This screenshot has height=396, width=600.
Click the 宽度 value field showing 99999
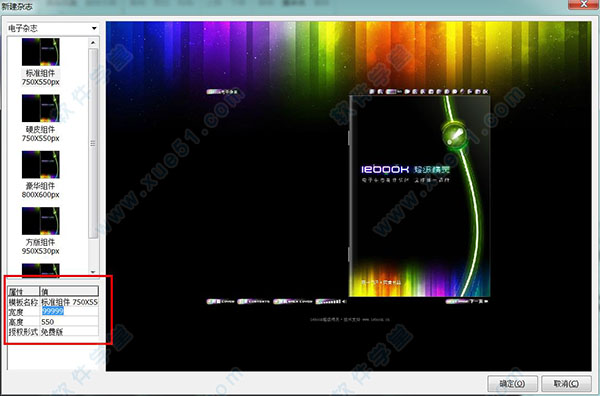[x=69, y=311]
